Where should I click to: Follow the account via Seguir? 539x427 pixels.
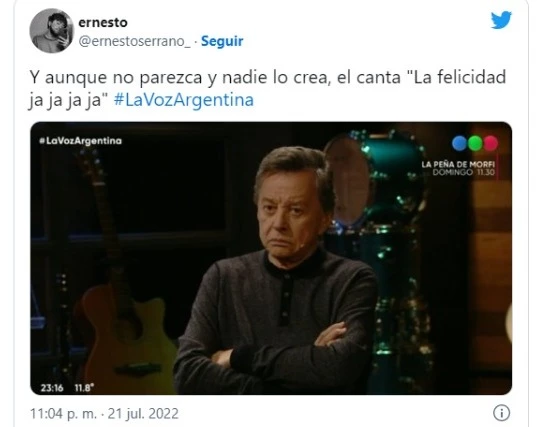tap(222, 41)
